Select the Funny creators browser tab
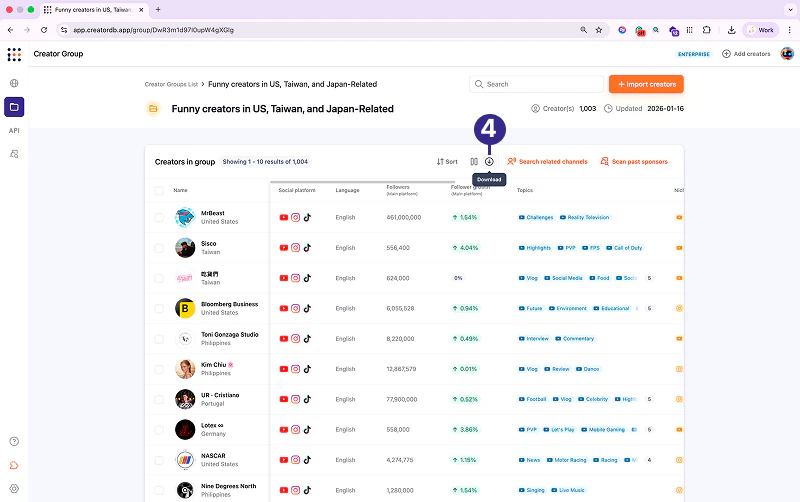The height and width of the screenshot is (502, 800). (94, 10)
